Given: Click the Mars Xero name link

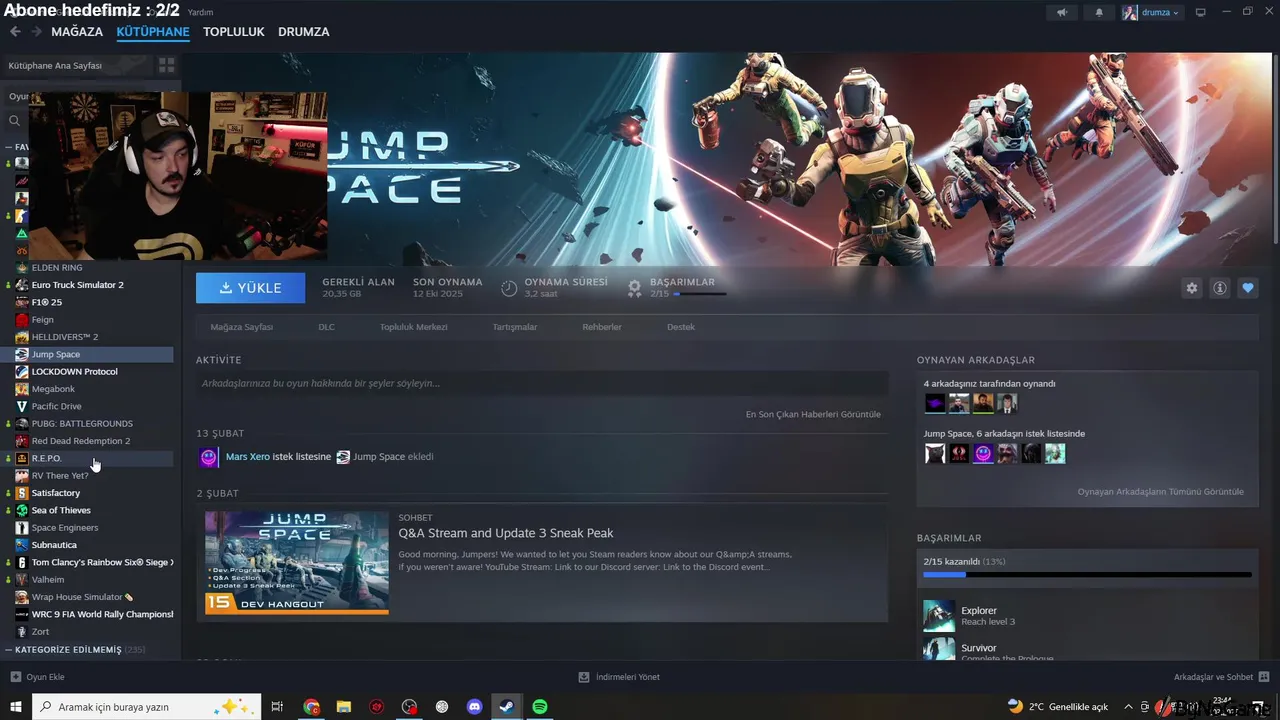Looking at the screenshot, I should tap(248, 457).
